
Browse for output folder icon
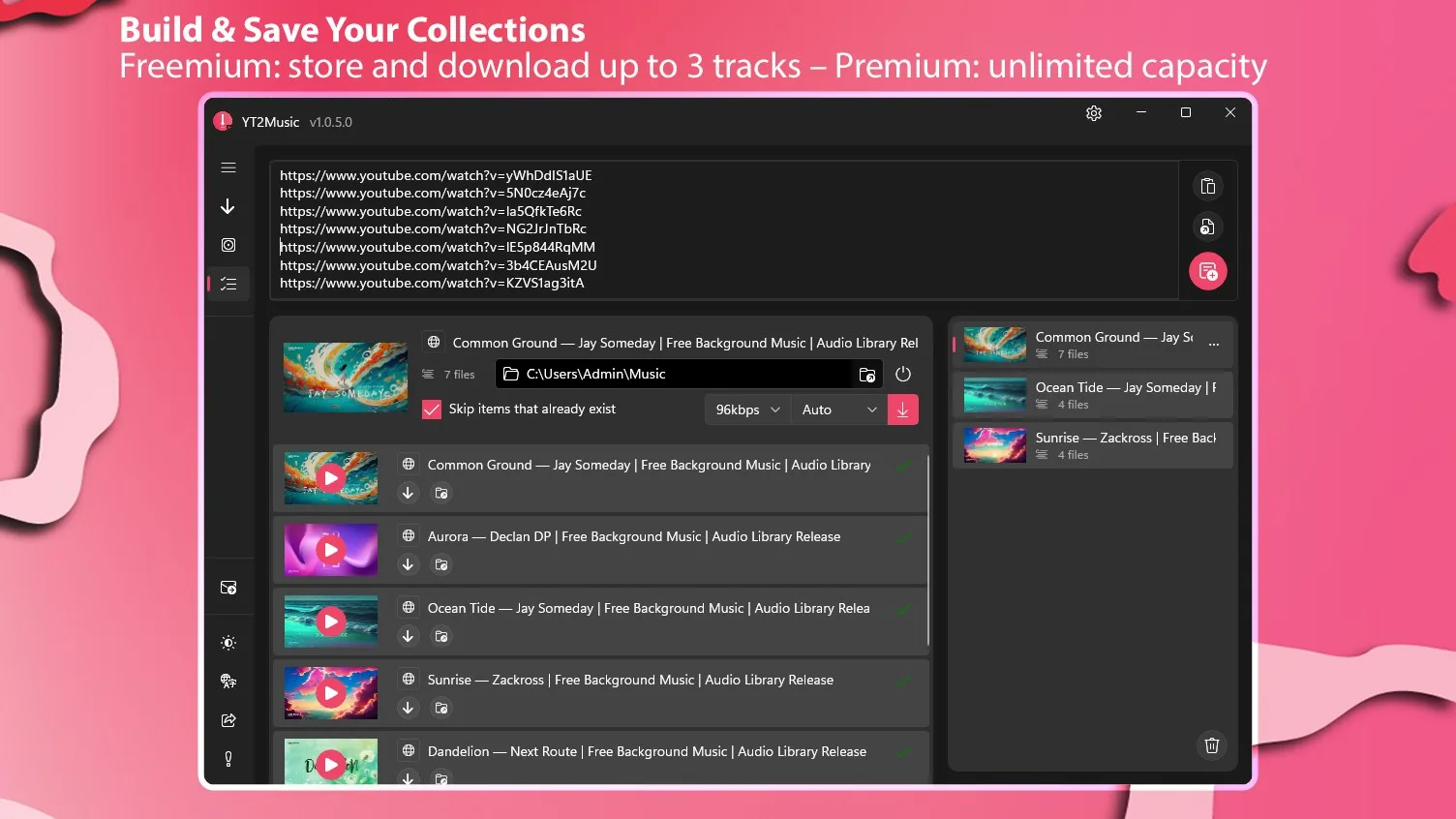(x=867, y=375)
